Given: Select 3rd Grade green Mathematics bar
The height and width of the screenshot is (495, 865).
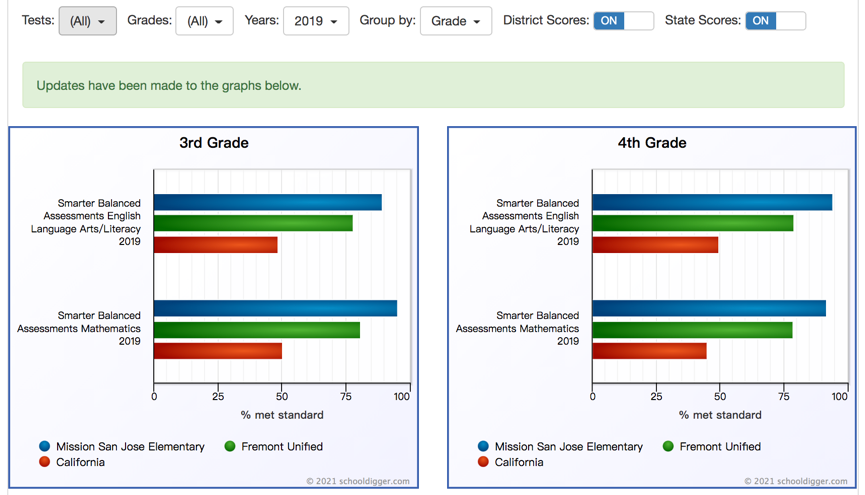Looking at the screenshot, I should pos(256,330).
